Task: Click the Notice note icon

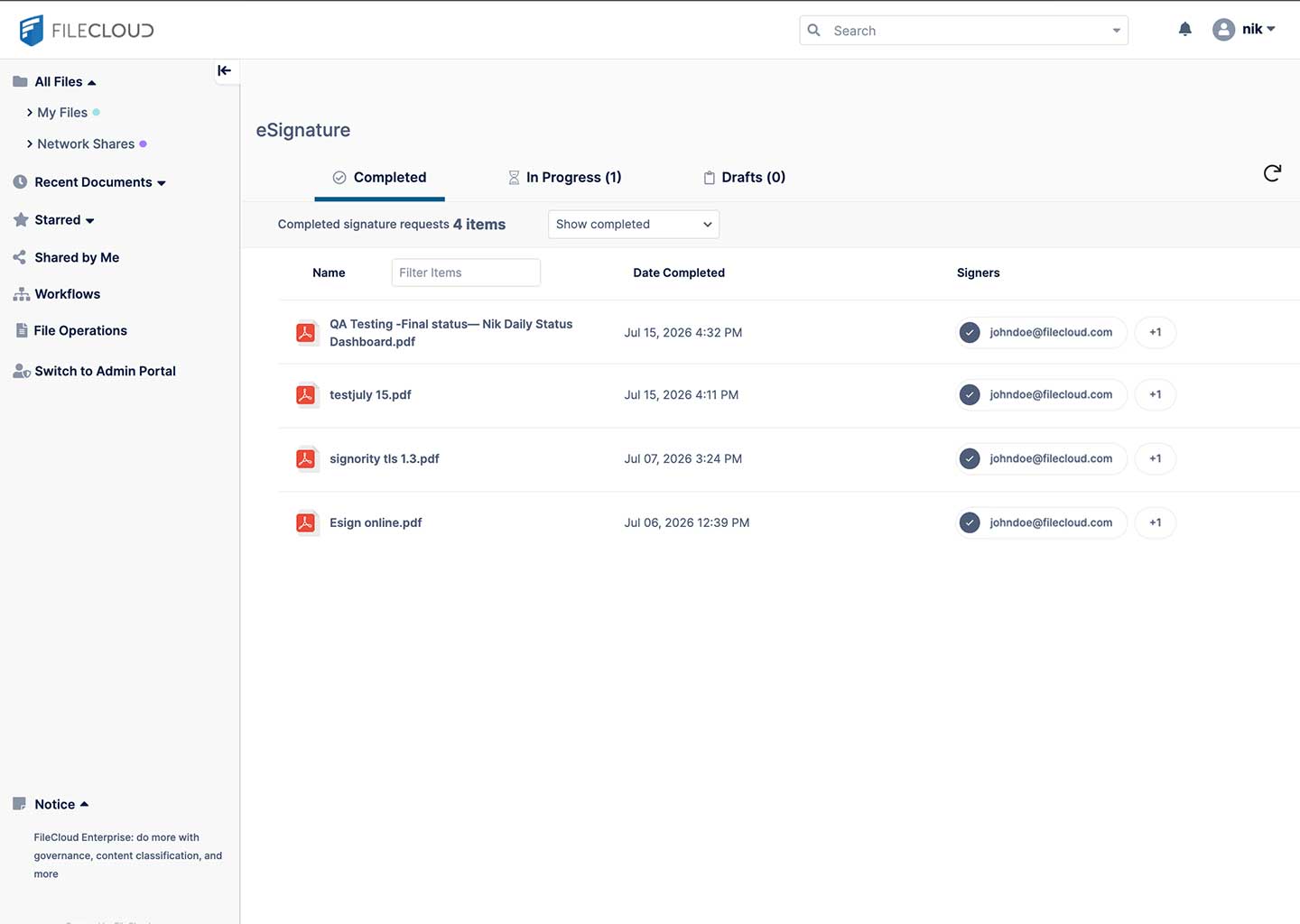Action: coord(19,804)
